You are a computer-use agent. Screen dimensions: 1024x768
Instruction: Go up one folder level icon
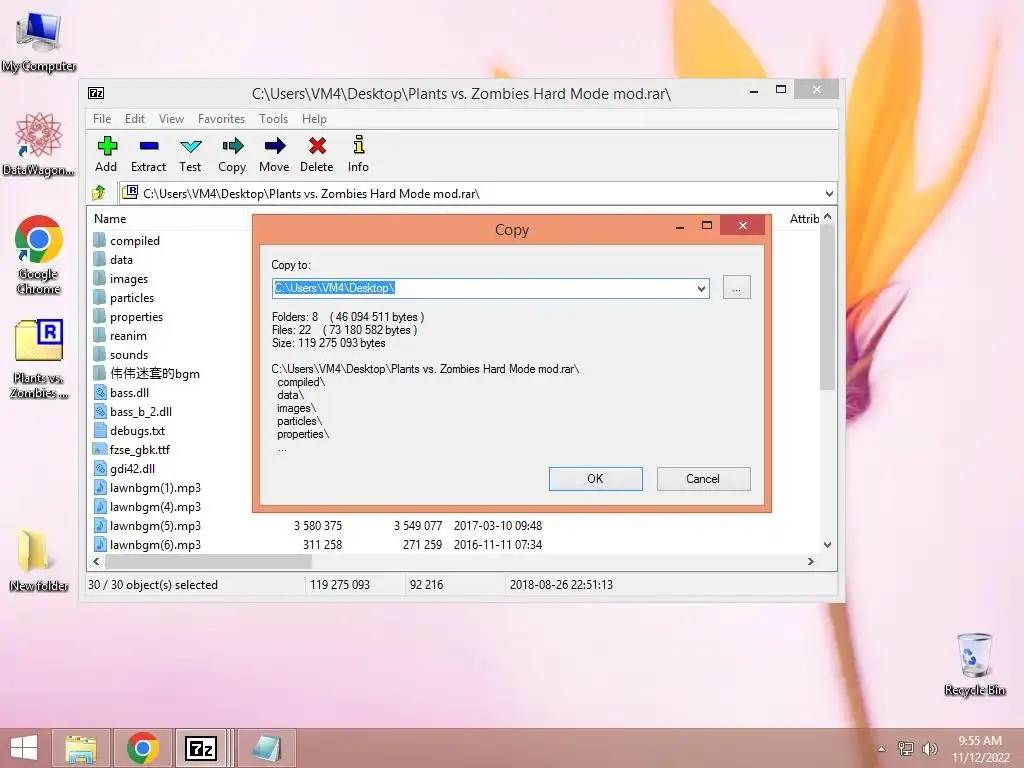[x=99, y=193]
